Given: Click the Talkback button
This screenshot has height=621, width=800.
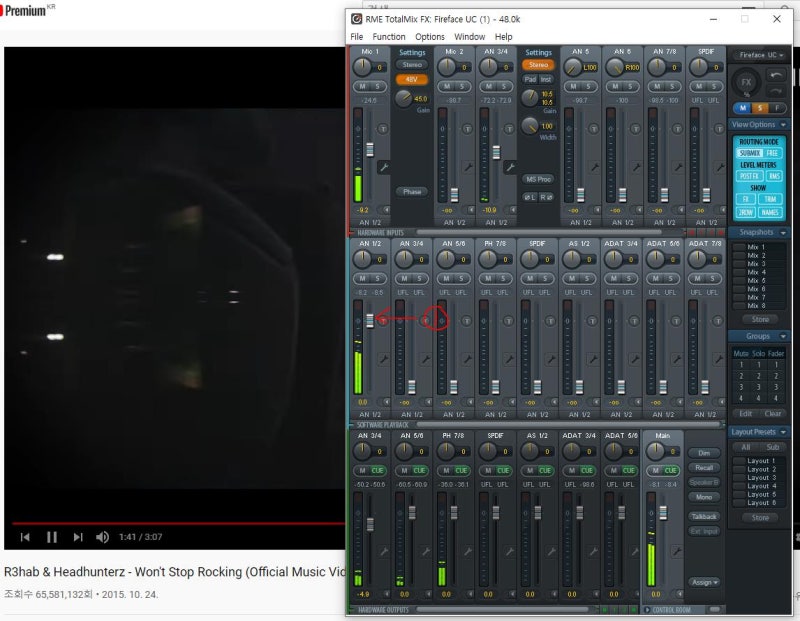Looking at the screenshot, I should (x=704, y=516).
